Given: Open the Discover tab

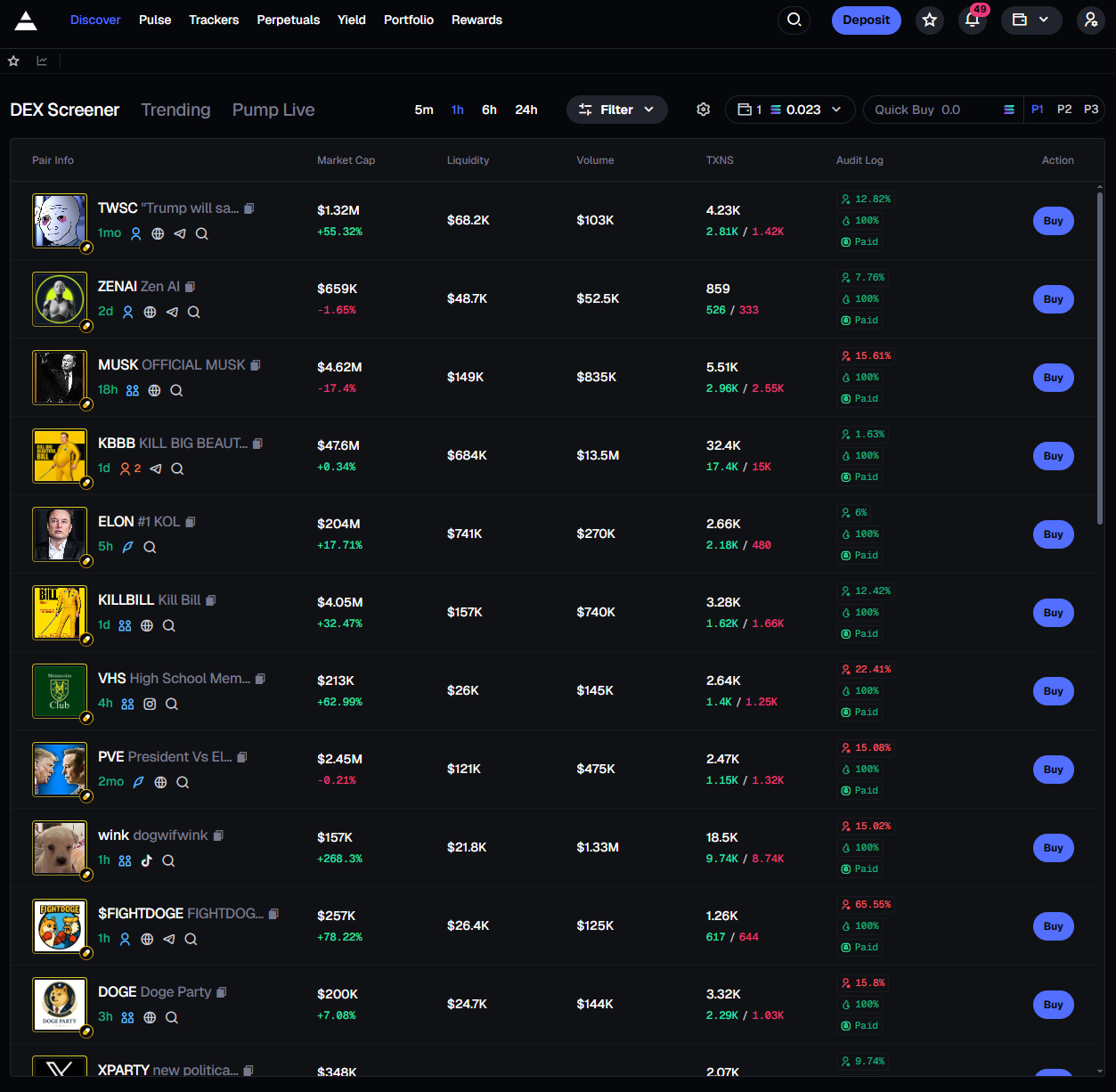Looking at the screenshot, I should point(95,20).
